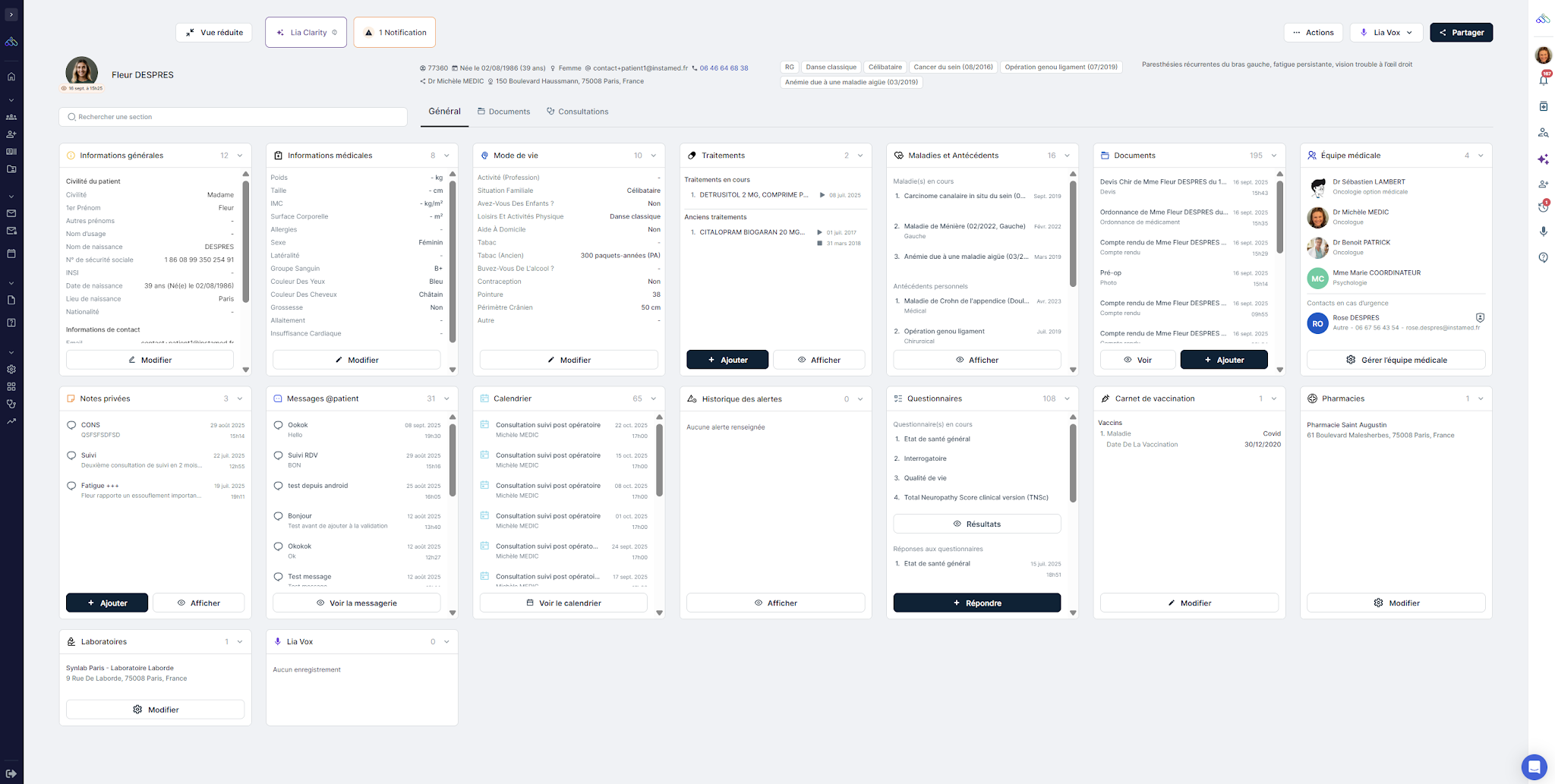
Task: Open the help question mark icon
Action: [x=1543, y=257]
